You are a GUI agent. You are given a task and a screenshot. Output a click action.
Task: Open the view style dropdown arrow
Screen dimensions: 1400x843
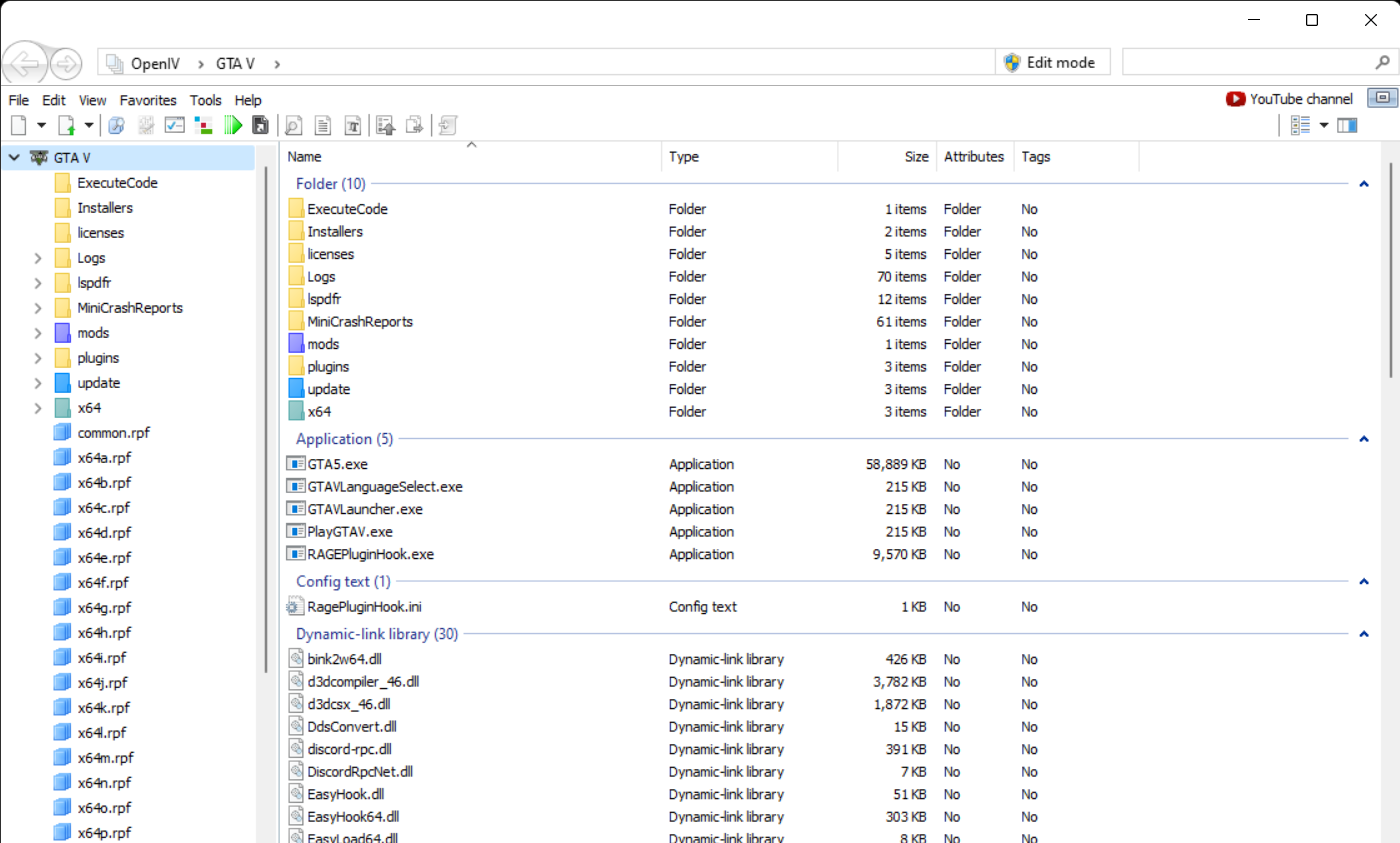[x=1324, y=125]
